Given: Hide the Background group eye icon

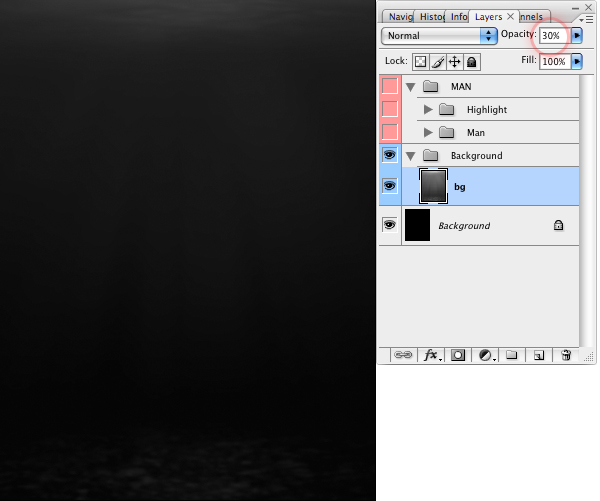Looking at the screenshot, I should 390,155.
